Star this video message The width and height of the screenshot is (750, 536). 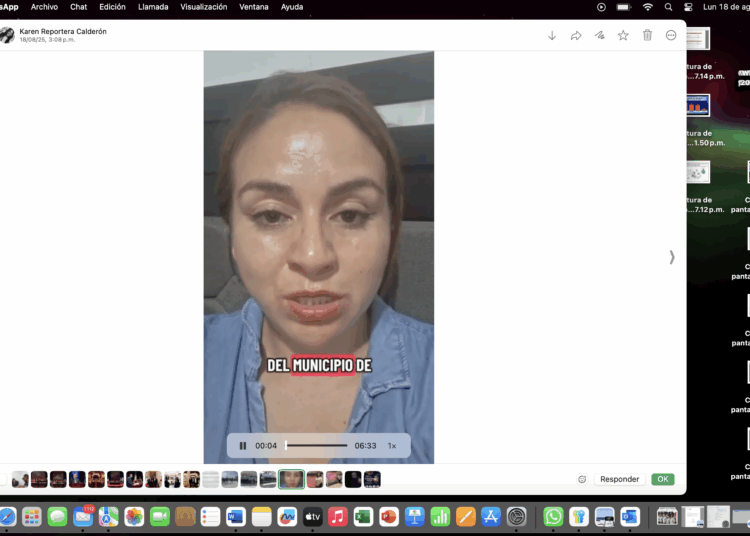click(x=623, y=35)
